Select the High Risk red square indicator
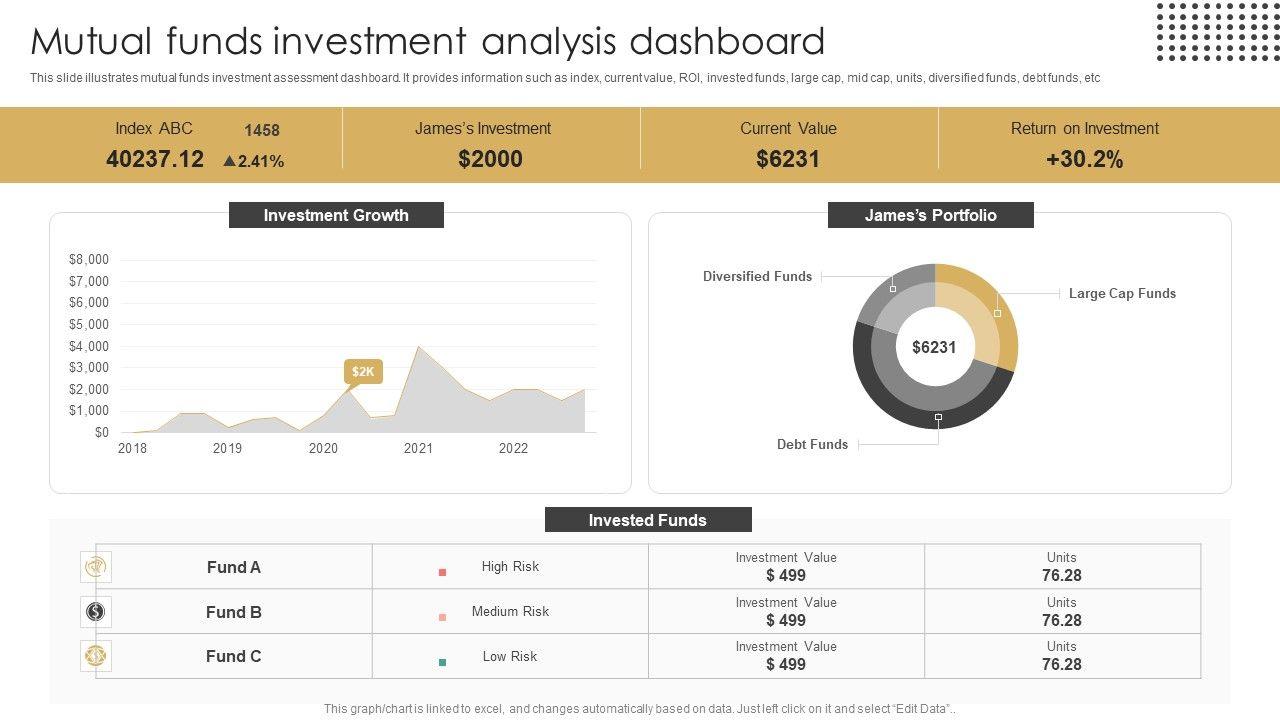The image size is (1280, 720). 442,573
